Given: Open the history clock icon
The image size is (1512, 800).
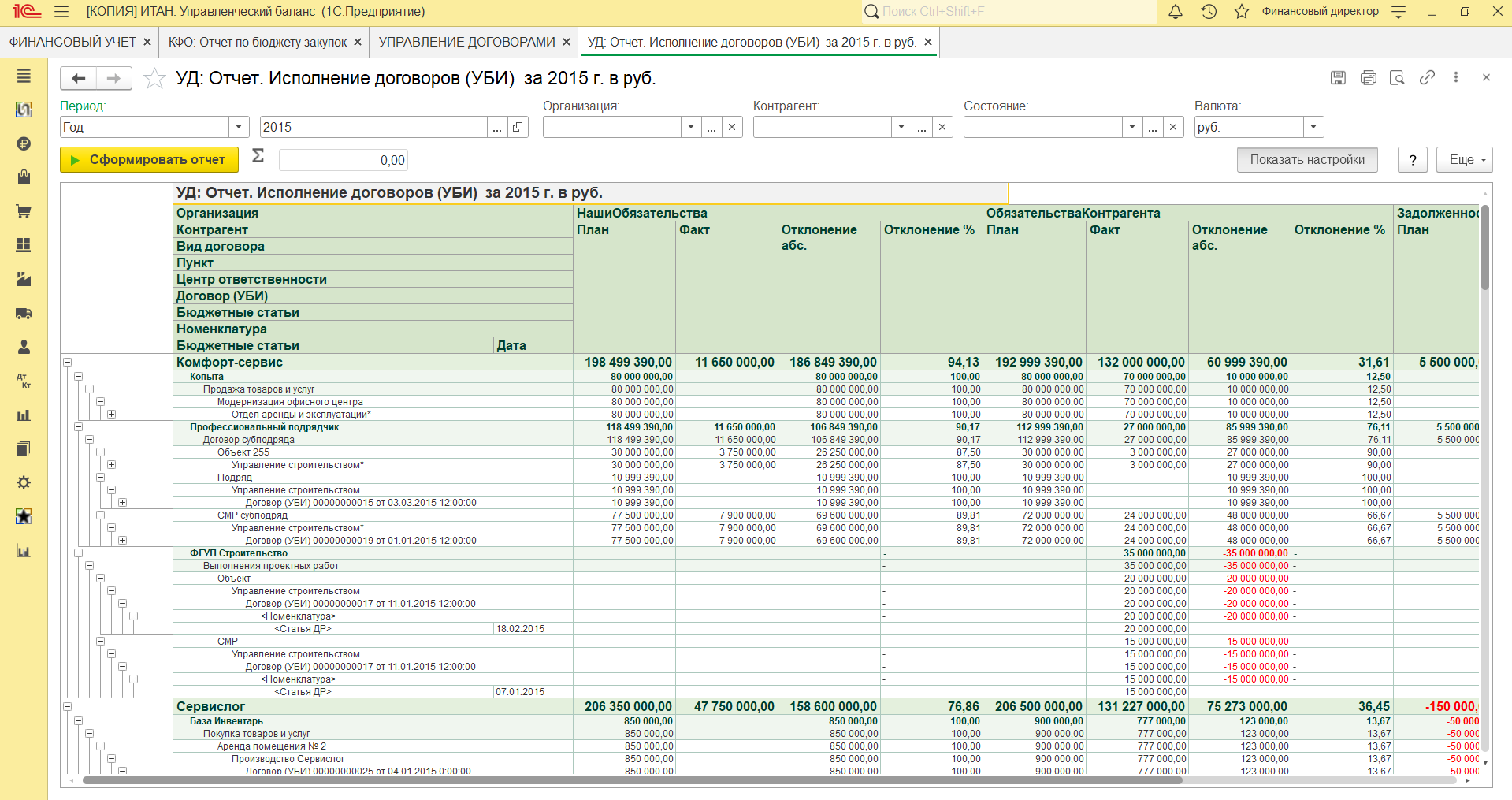Looking at the screenshot, I should coord(1209,12).
